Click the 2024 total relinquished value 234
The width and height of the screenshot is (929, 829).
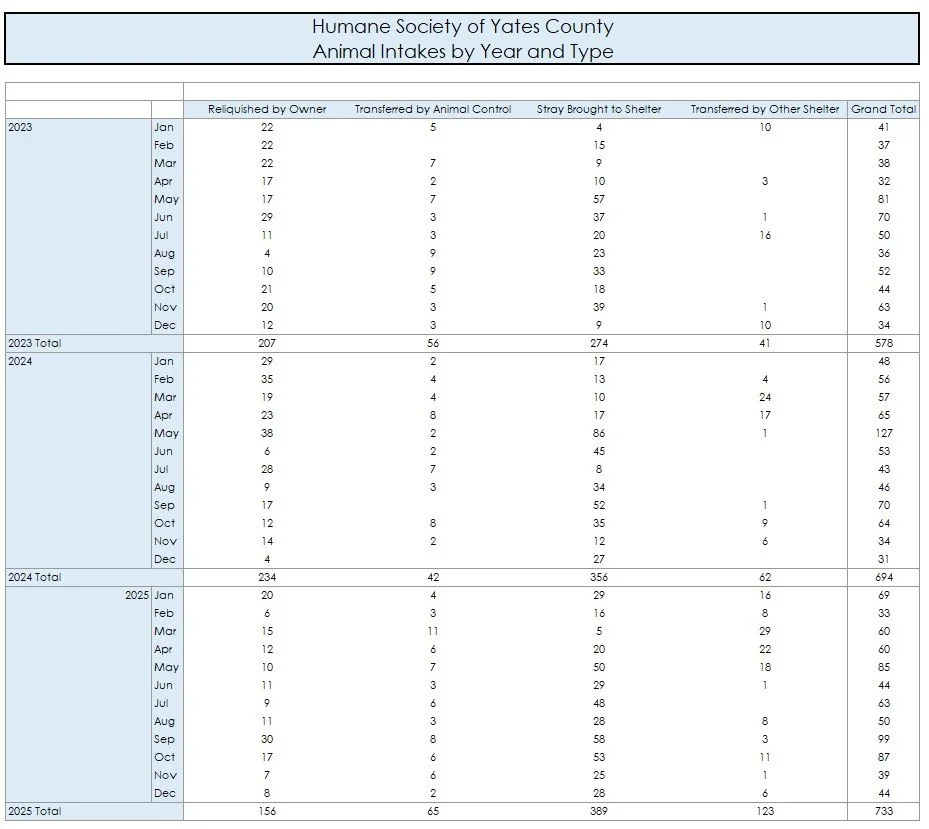click(267, 577)
